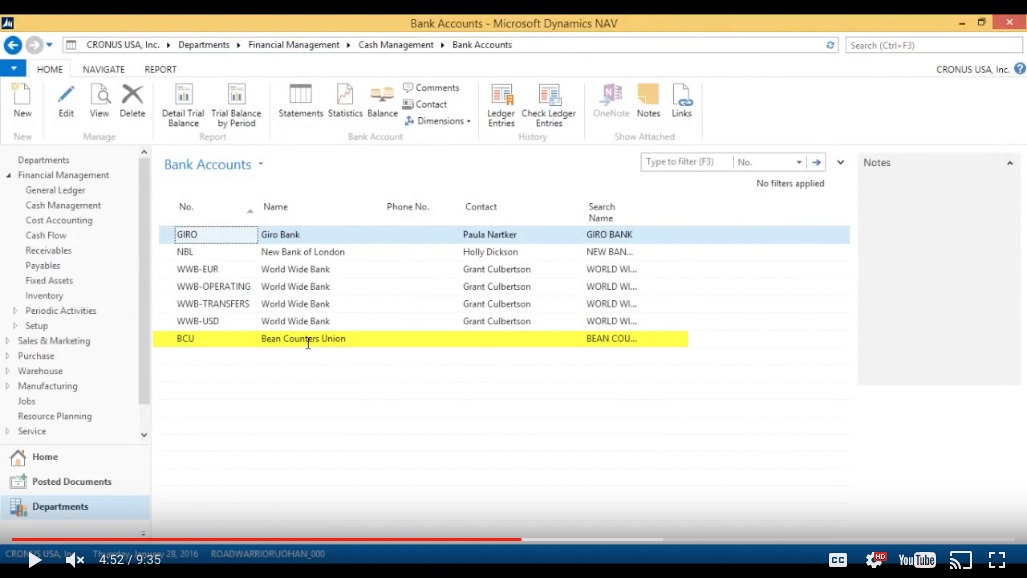The height and width of the screenshot is (578, 1027).
Task: Collapse the Notes panel
Action: click(1009, 163)
